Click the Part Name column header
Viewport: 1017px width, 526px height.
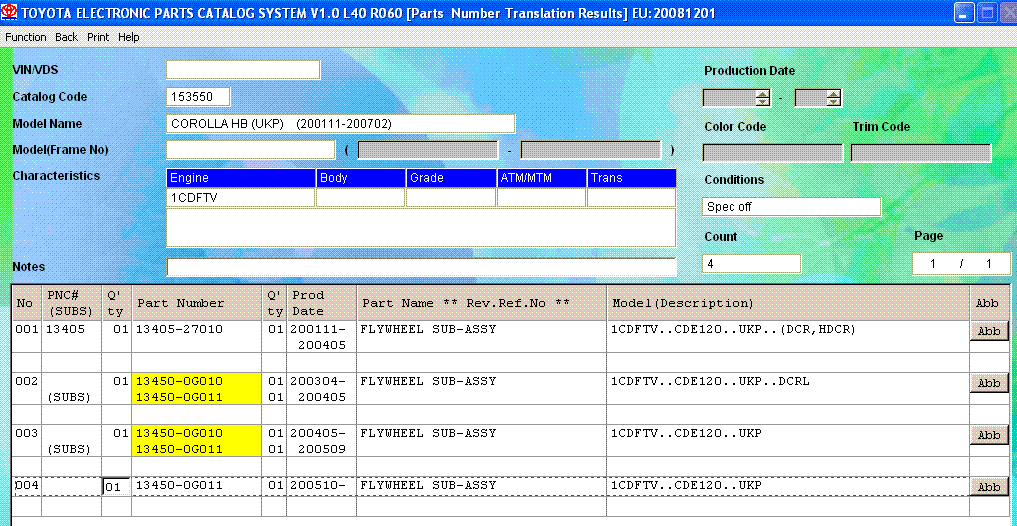[481, 302]
